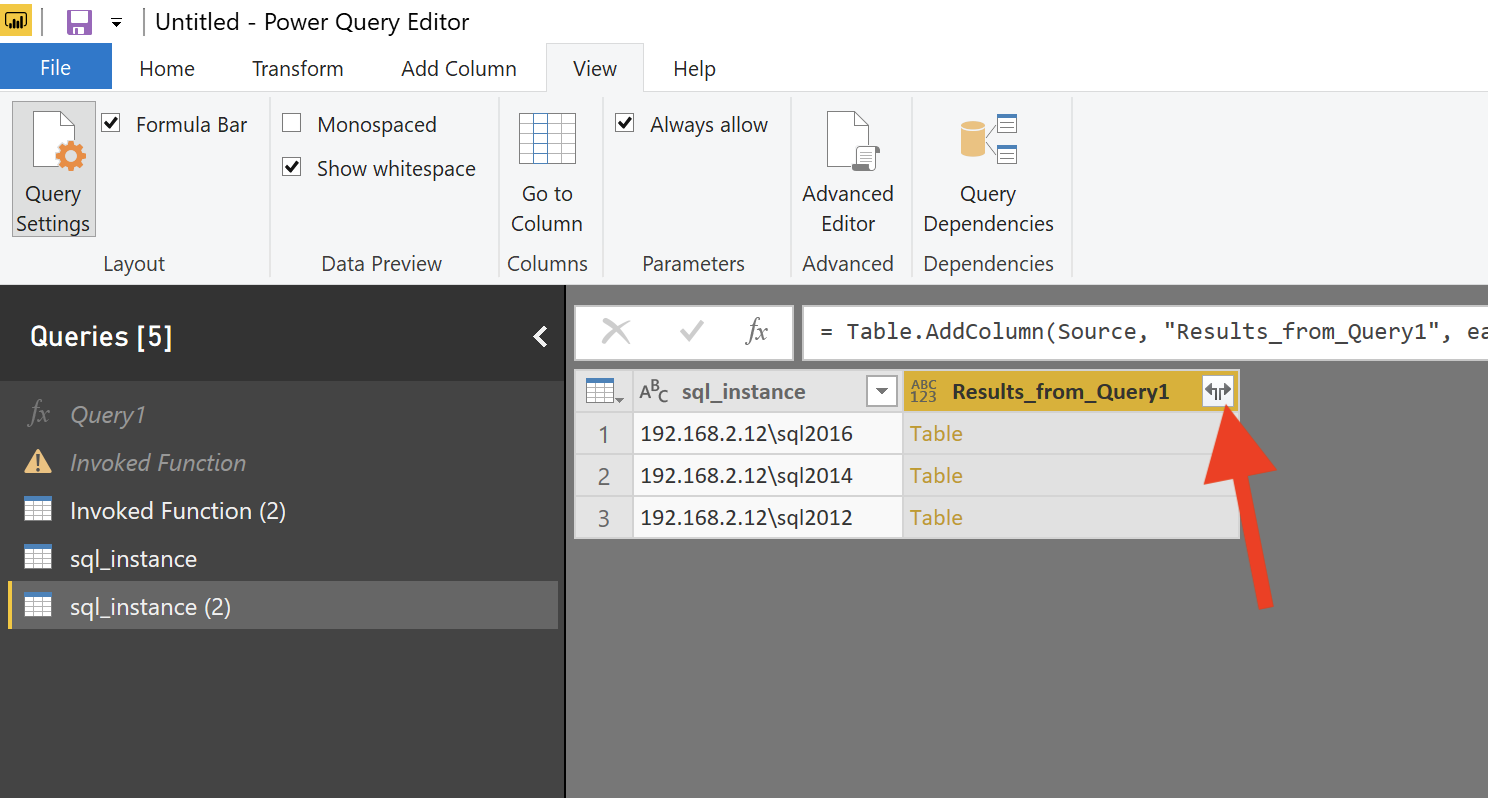The width and height of the screenshot is (1488, 798).
Task: Click the fx insert step button
Action: 757,332
